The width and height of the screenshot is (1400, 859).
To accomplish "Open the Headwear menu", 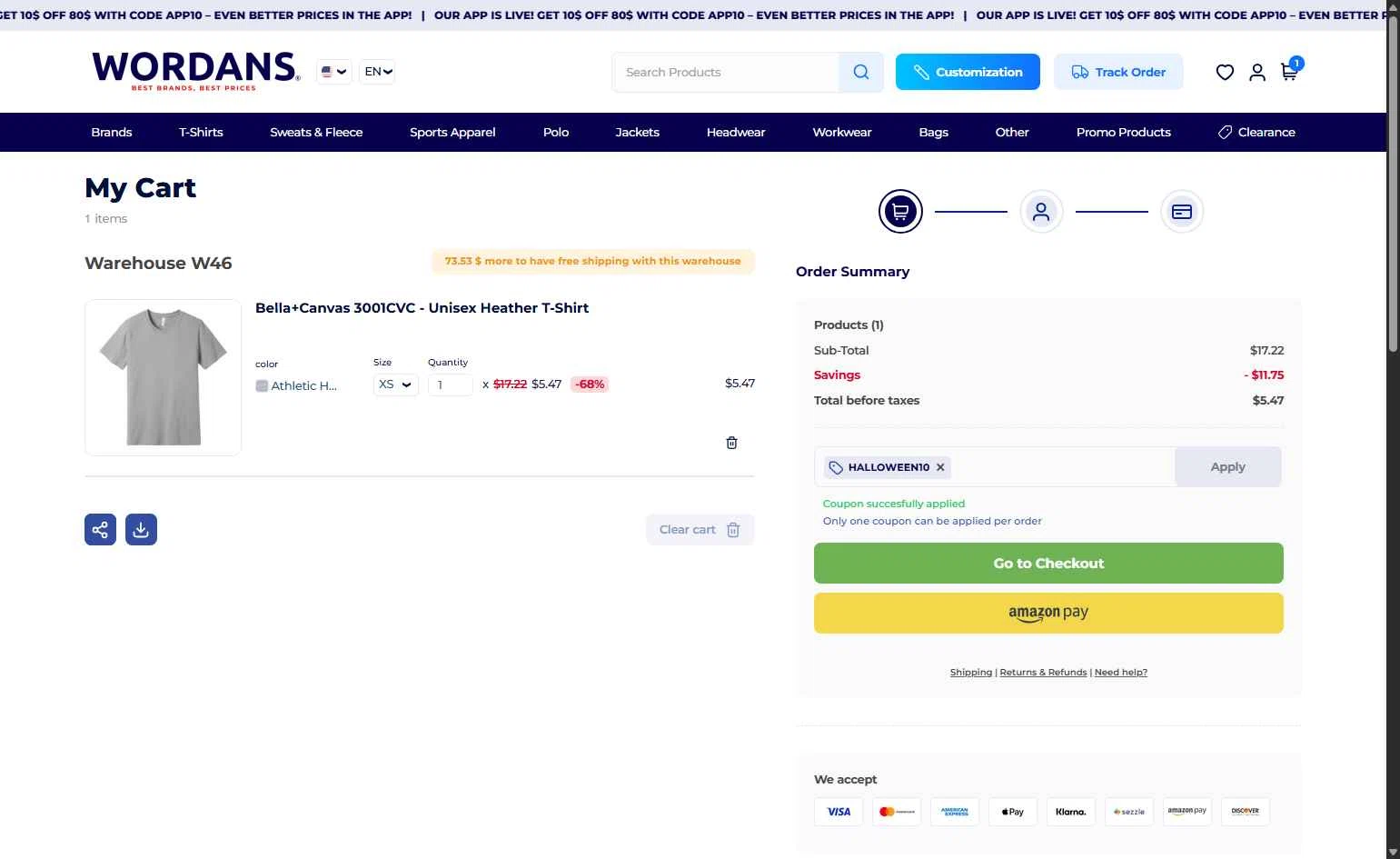I will (736, 132).
